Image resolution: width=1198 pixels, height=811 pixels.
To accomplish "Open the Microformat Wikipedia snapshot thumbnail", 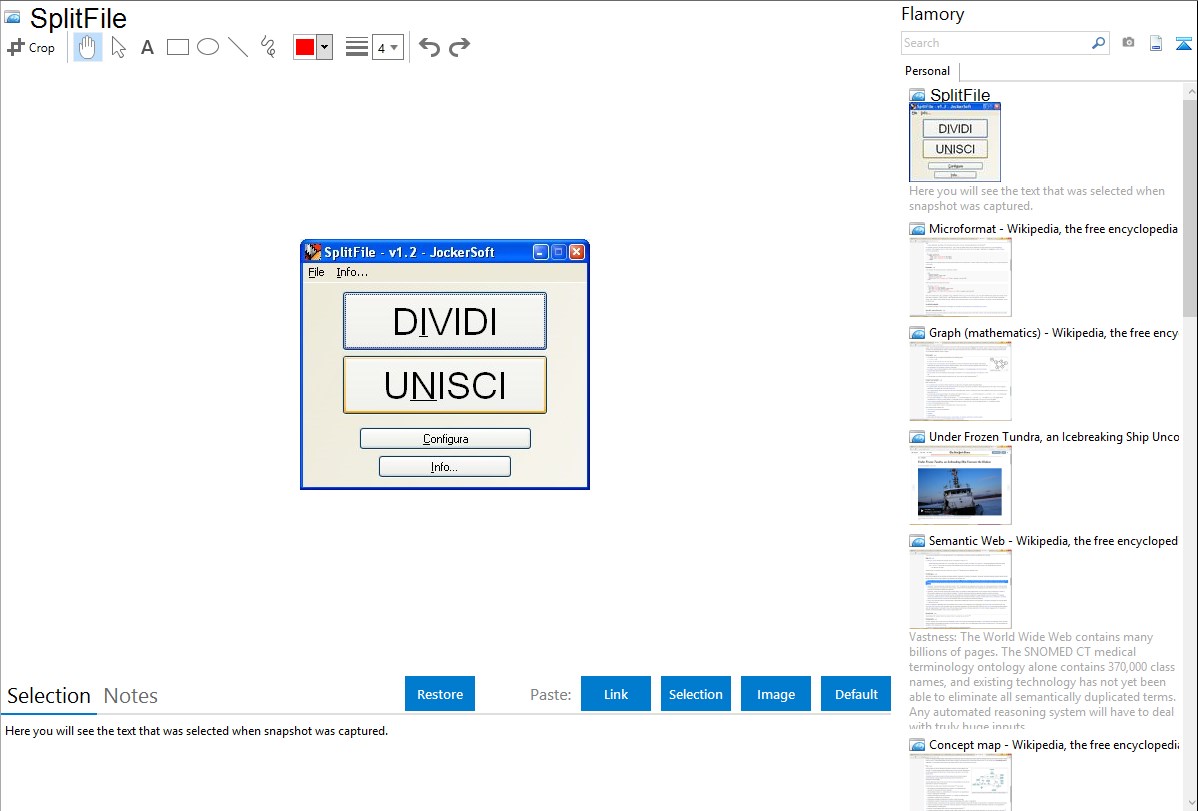I will point(960,277).
